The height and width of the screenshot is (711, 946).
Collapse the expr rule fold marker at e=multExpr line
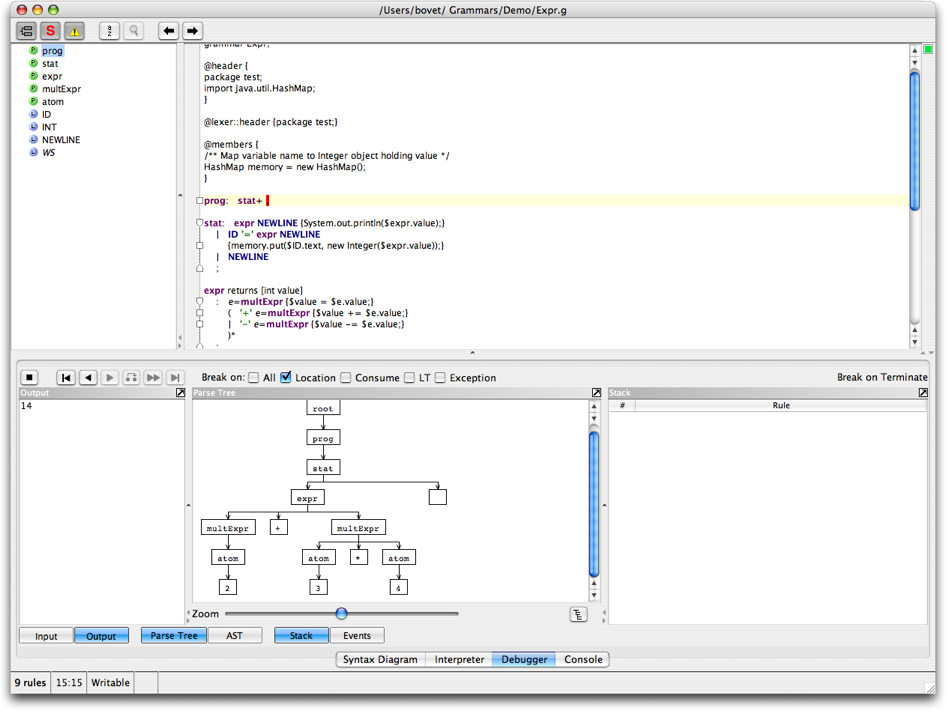[199, 301]
